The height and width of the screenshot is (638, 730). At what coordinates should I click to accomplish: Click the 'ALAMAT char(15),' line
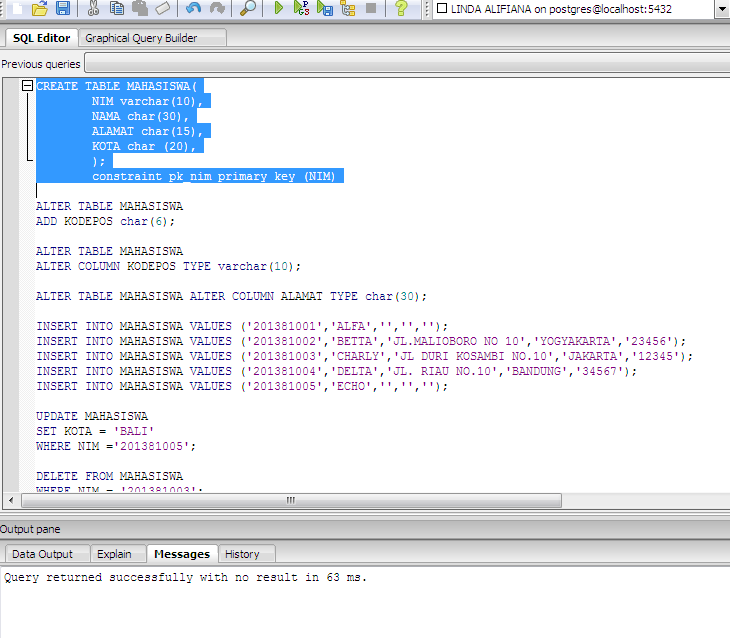[147, 131]
